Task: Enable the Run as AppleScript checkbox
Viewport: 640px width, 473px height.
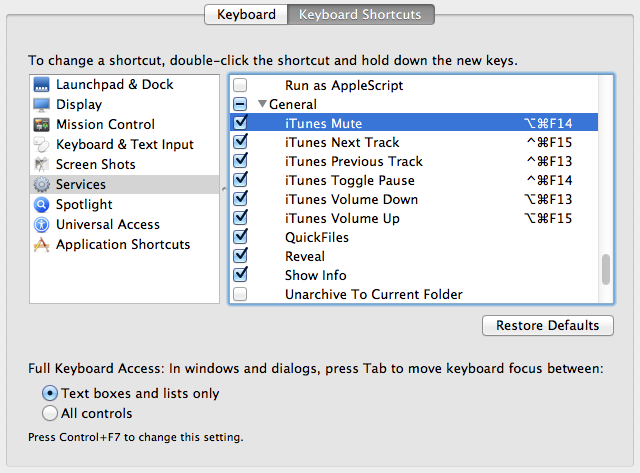Action: pyautogui.click(x=240, y=85)
